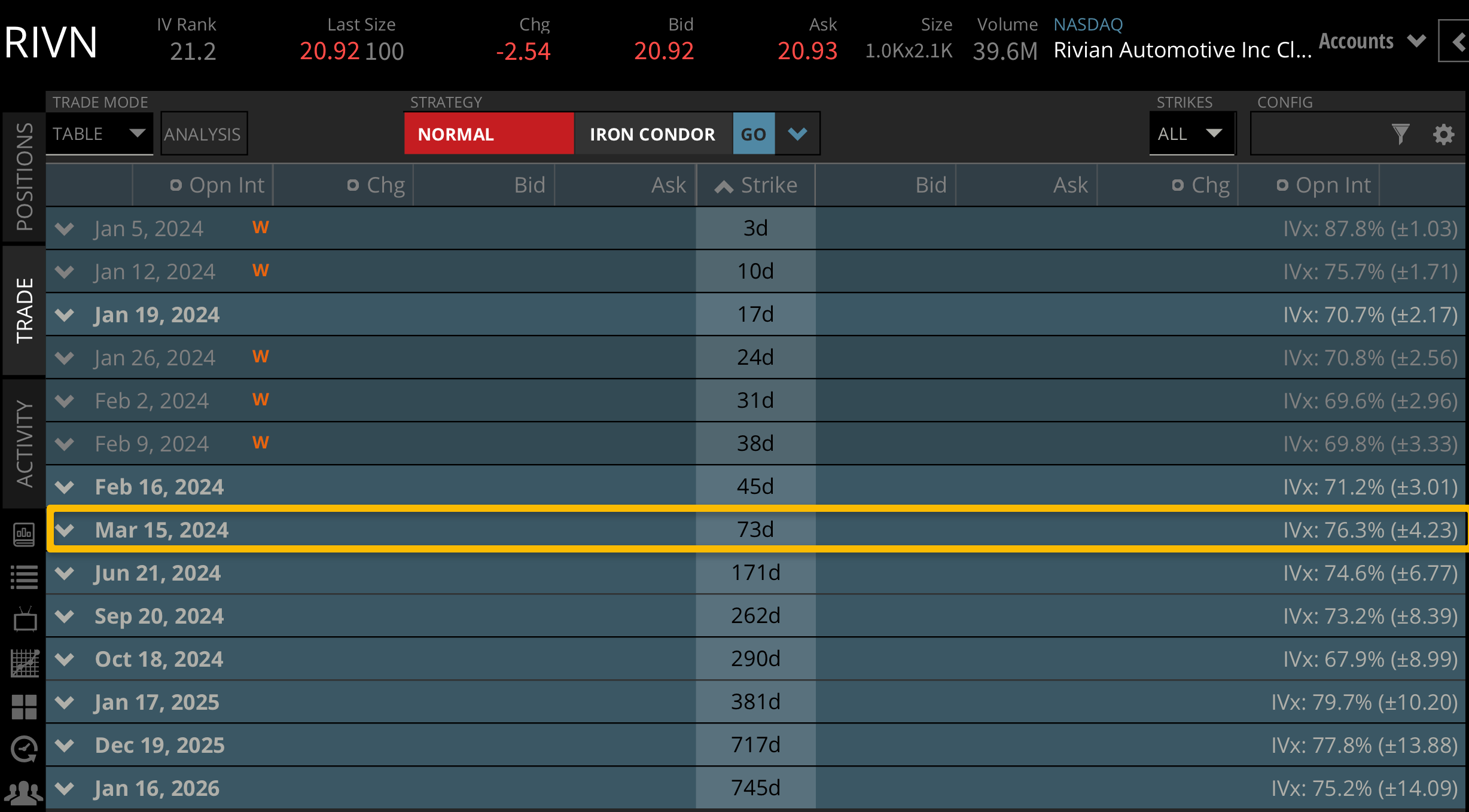Toggle Opn Int column selector on left side

[x=176, y=185]
